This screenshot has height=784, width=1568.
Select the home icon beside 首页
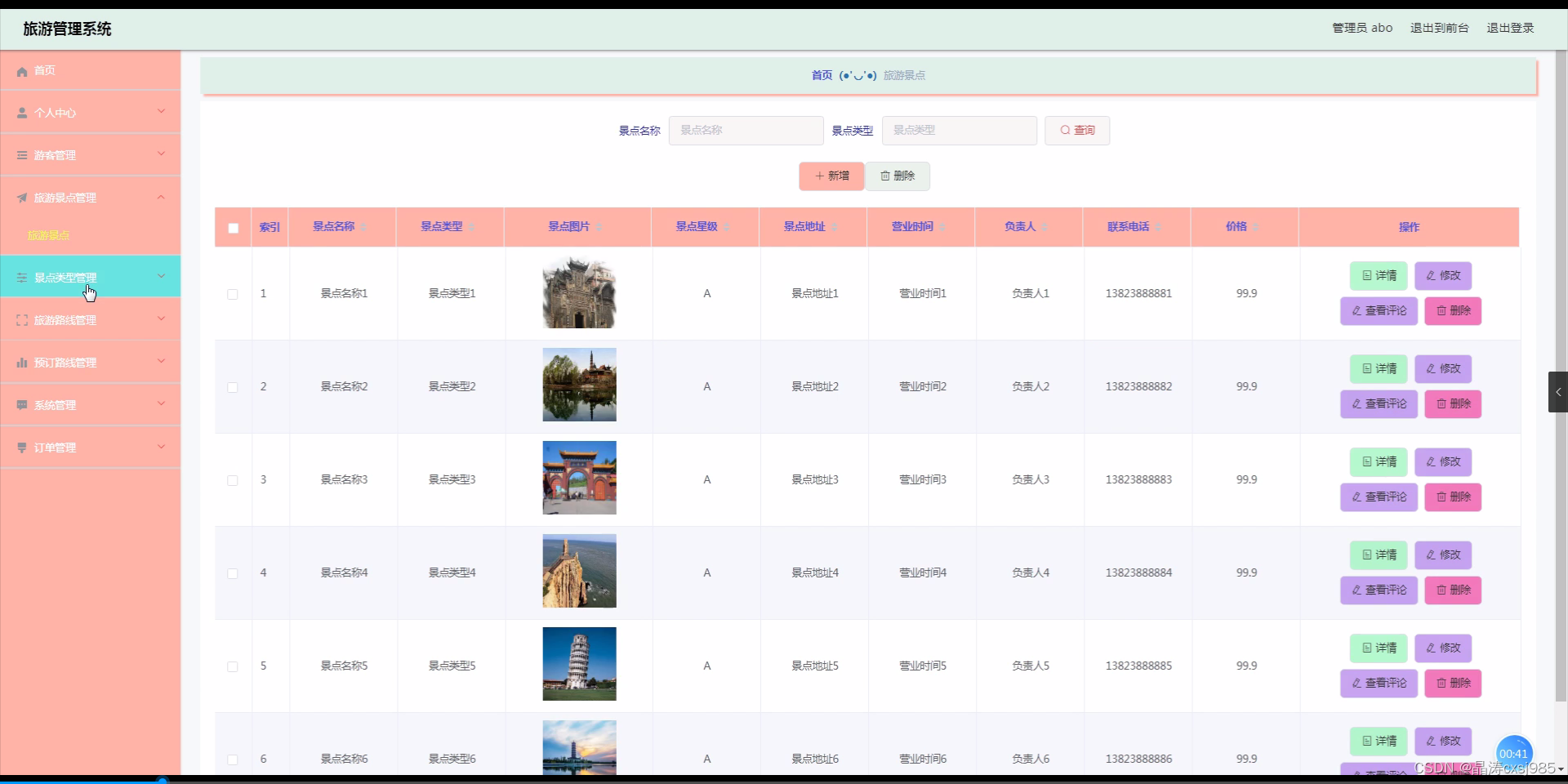tap(20, 71)
